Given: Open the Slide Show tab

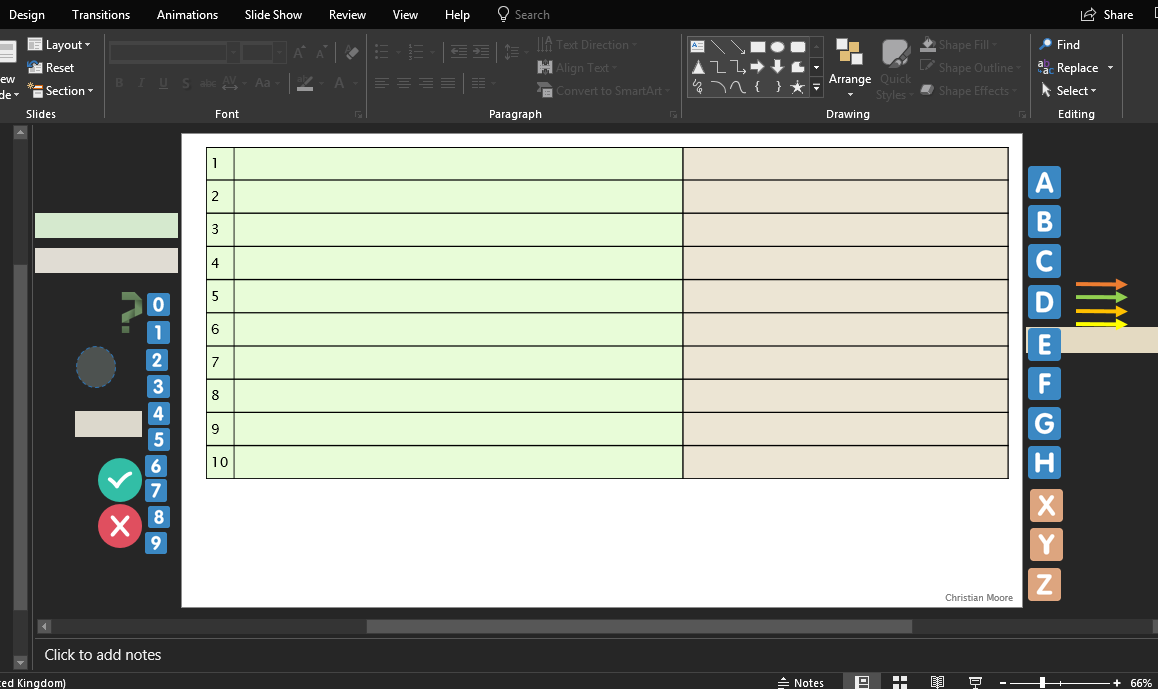Looking at the screenshot, I should point(273,15).
